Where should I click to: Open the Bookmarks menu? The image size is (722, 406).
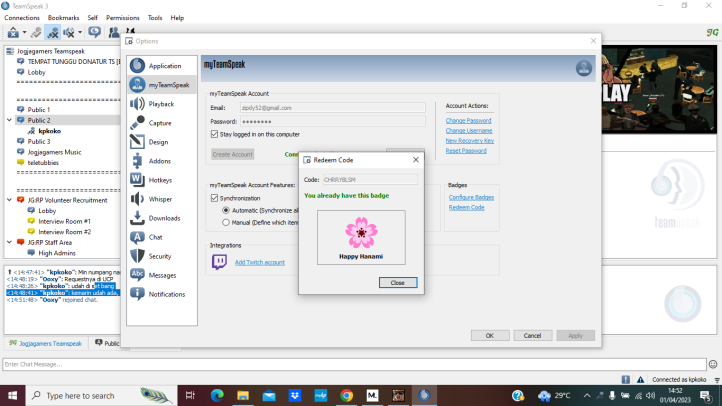pyautogui.click(x=63, y=17)
